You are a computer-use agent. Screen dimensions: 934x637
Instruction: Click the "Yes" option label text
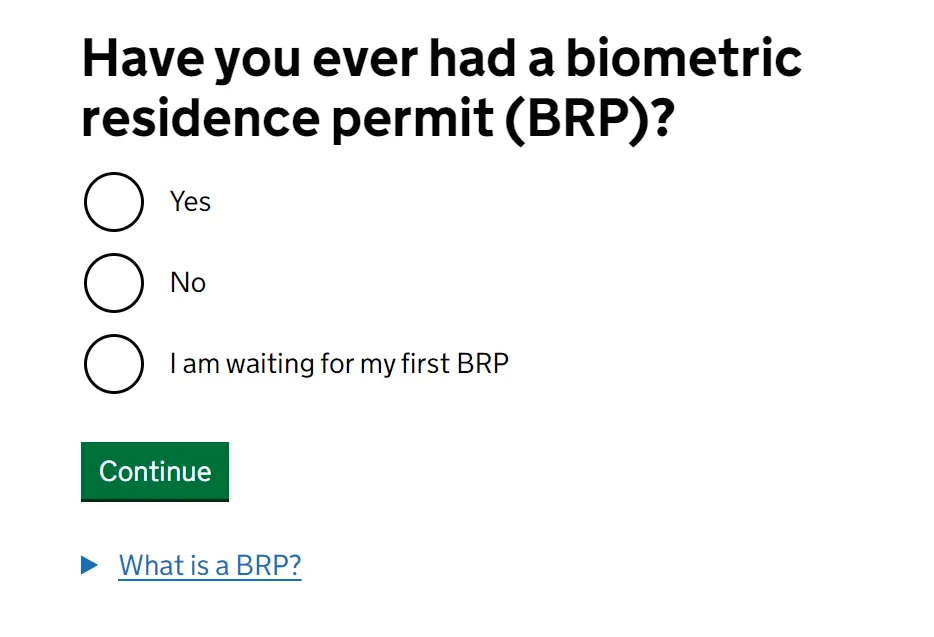(190, 202)
